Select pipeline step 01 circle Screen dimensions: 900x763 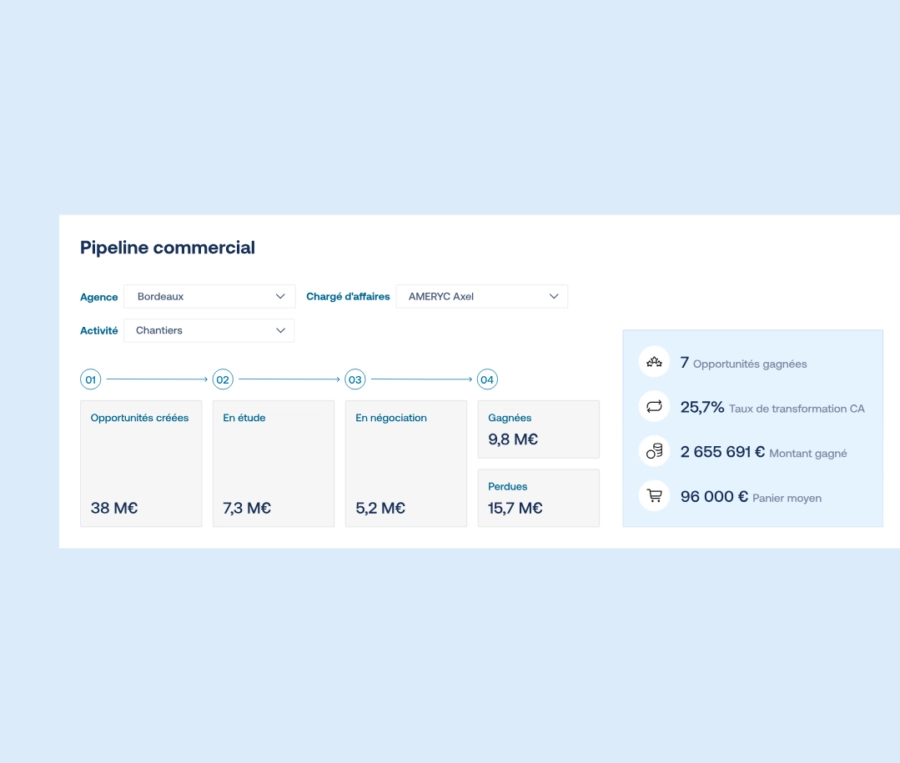(x=93, y=379)
